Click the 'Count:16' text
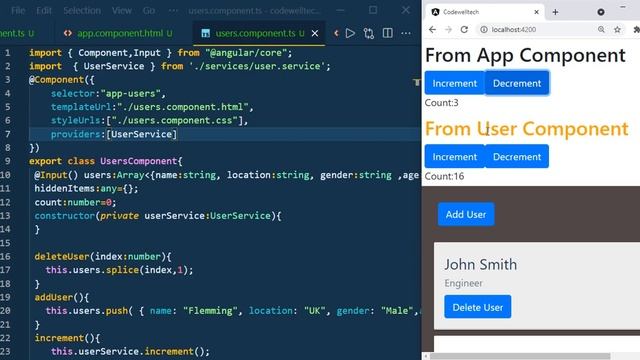This screenshot has width=640, height=360. pos(444,176)
